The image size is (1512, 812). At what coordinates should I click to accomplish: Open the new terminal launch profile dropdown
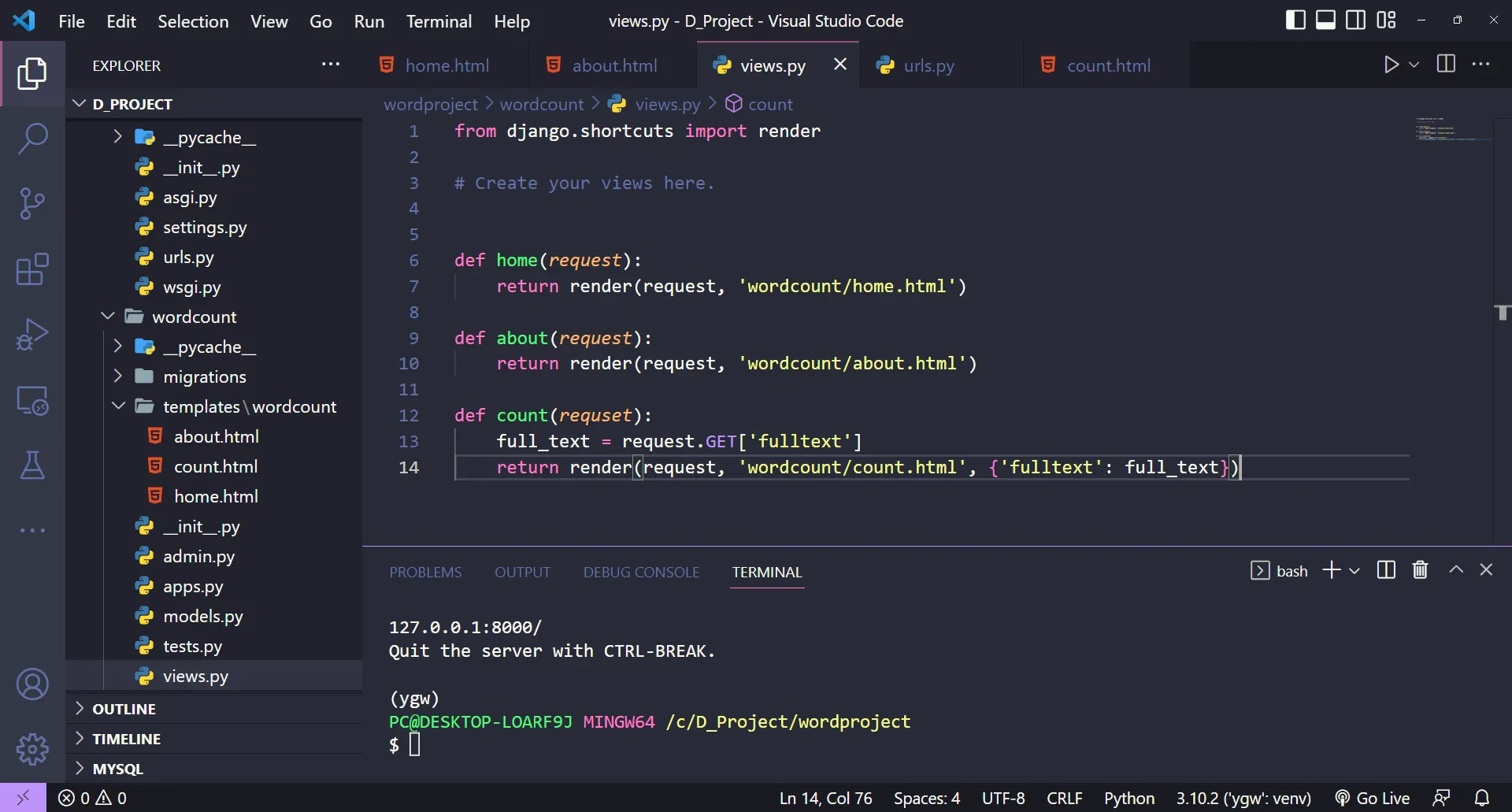tap(1354, 571)
